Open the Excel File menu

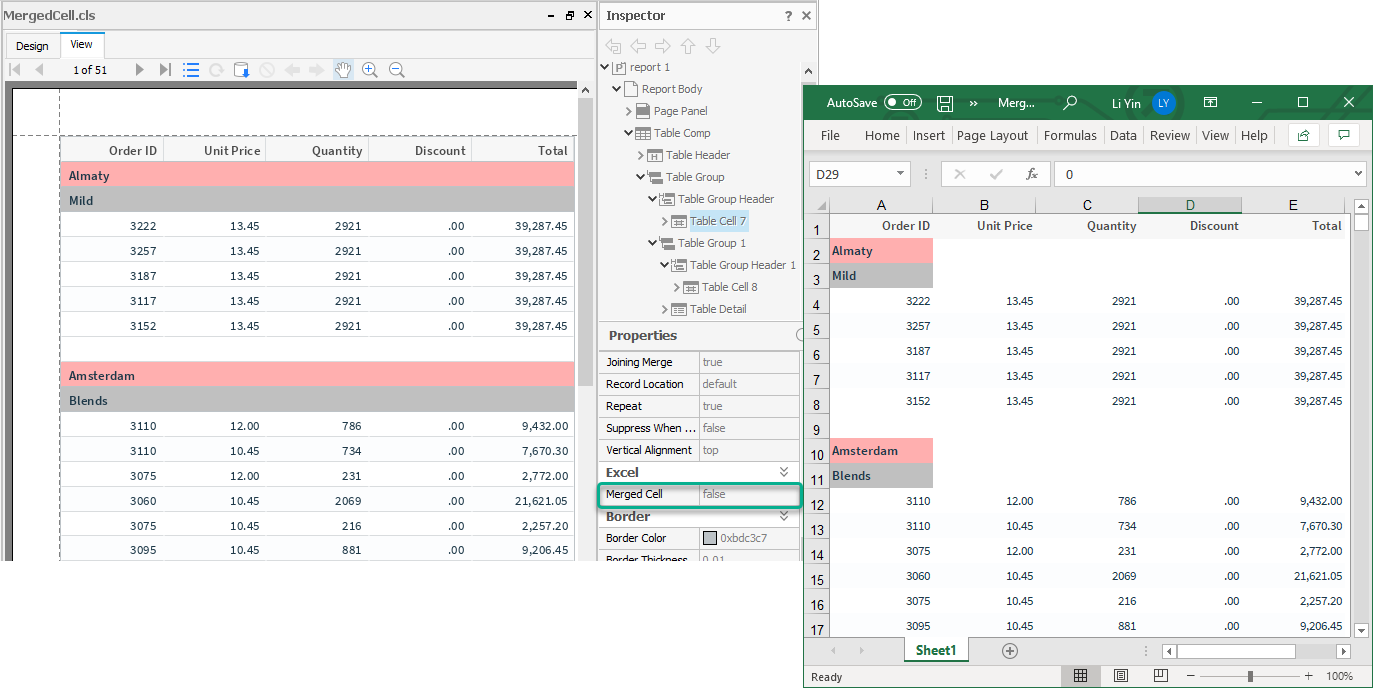coord(830,135)
